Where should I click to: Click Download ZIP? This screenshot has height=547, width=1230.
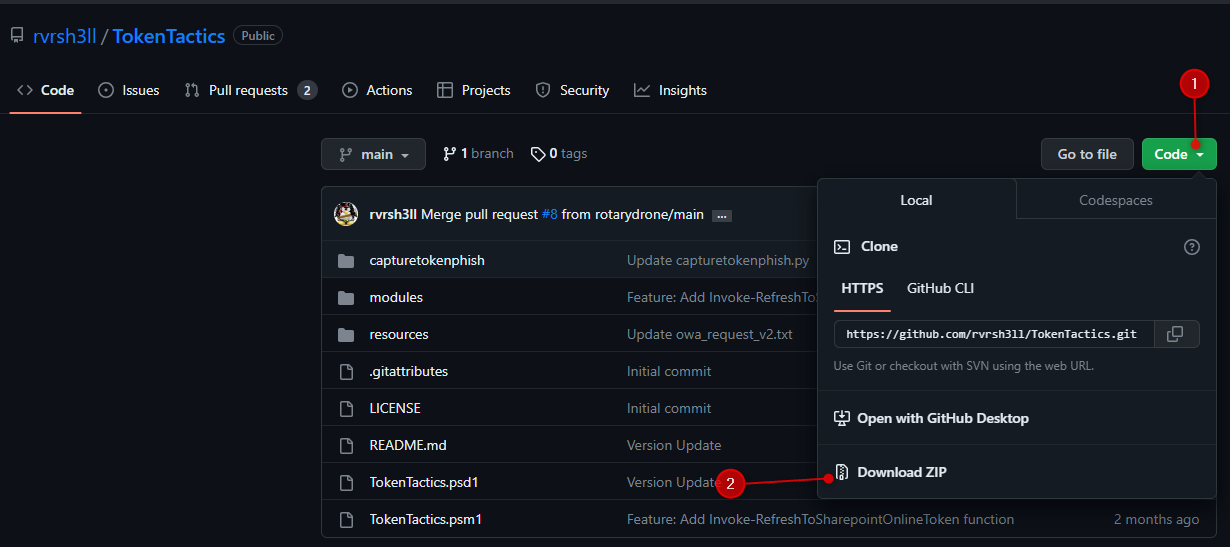point(901,472)
